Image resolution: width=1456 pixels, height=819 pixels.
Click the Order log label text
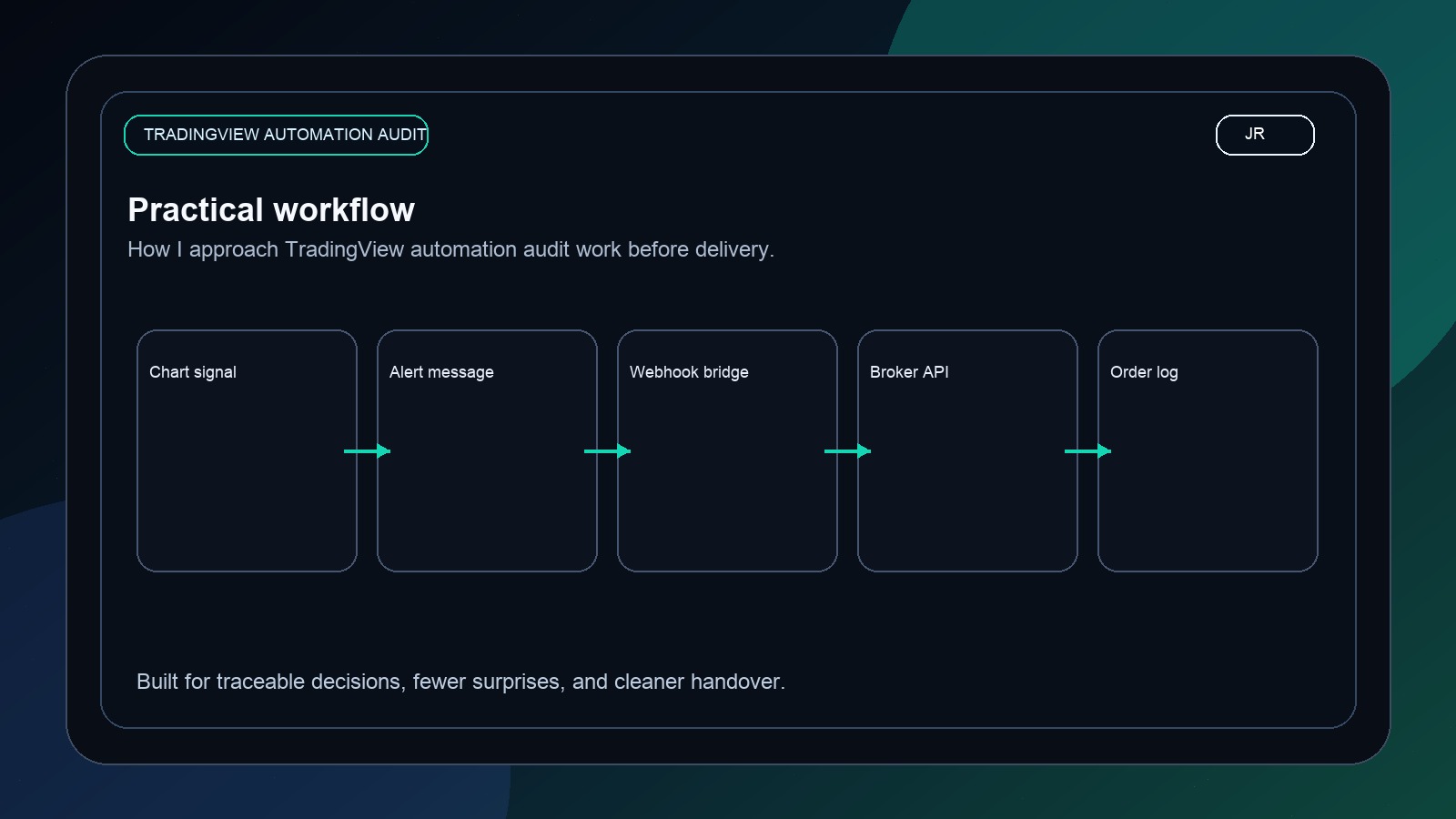pyautogui.click(x=1144, y=371)
